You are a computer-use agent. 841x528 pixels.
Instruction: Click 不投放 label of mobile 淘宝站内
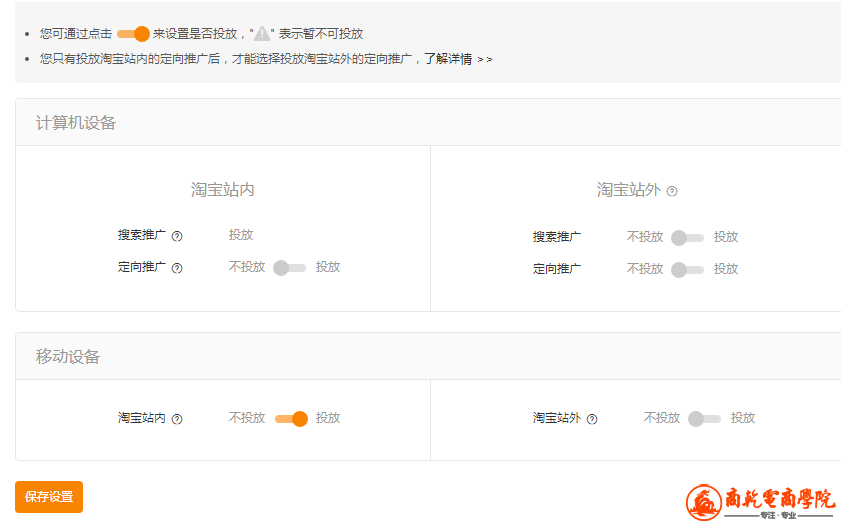pyautogui.click(x=247, y=417)
